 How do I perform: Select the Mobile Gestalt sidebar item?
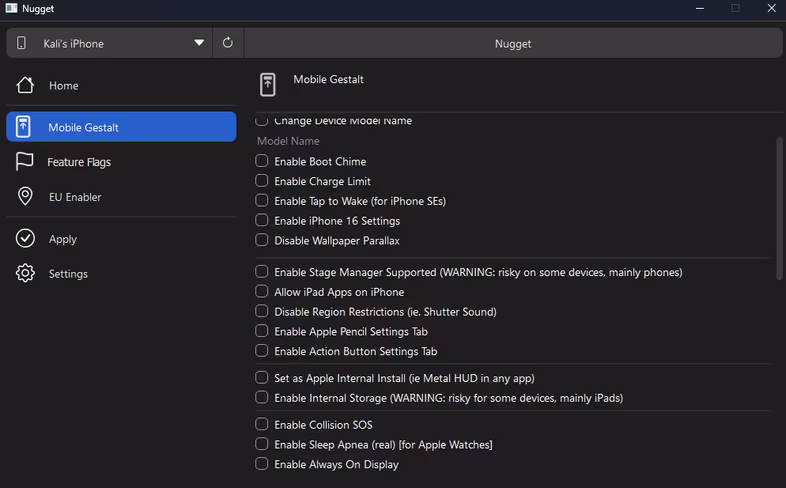(x=121, y=127)
